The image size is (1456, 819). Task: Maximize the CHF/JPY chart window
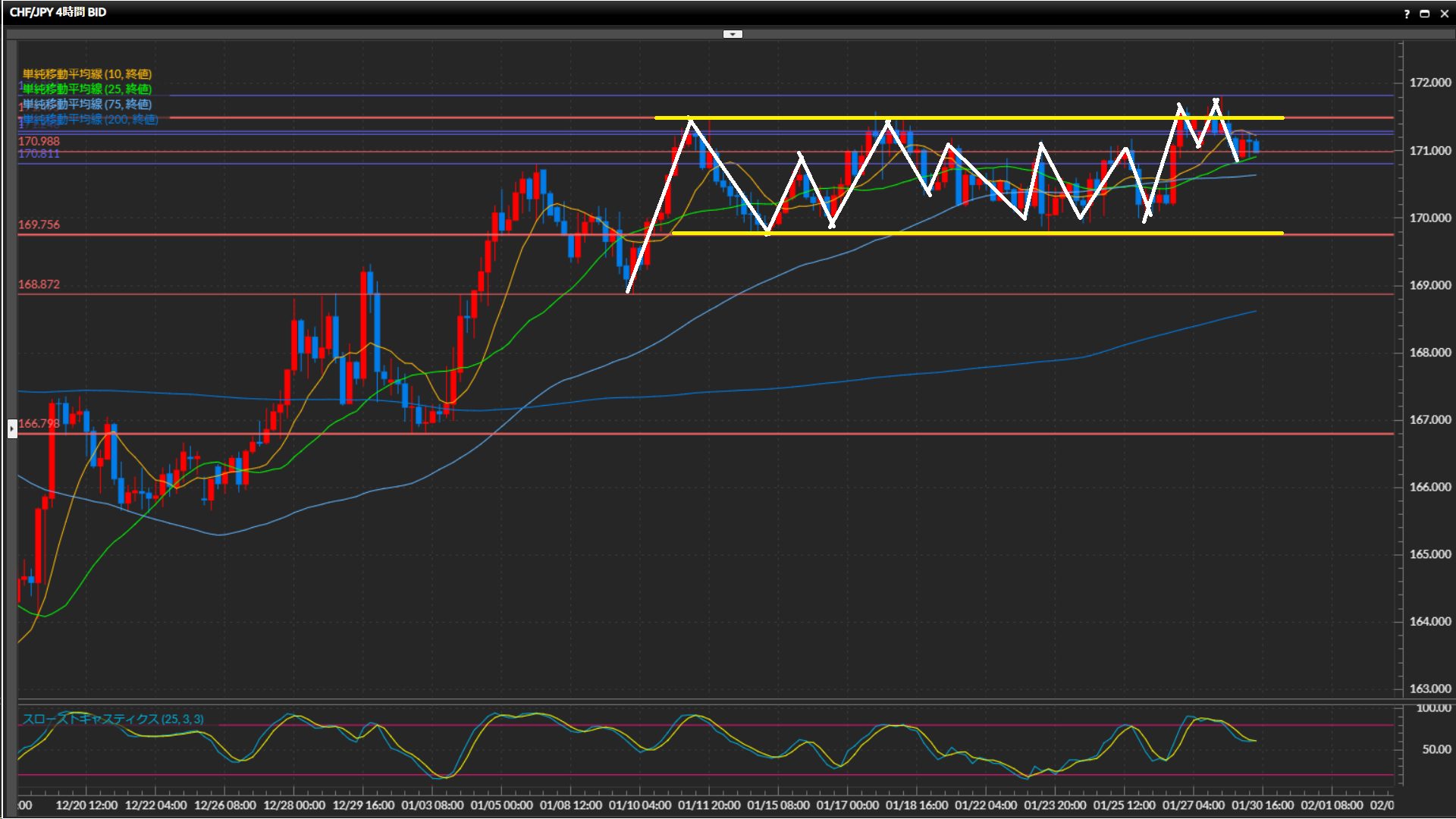point(1425,14)
